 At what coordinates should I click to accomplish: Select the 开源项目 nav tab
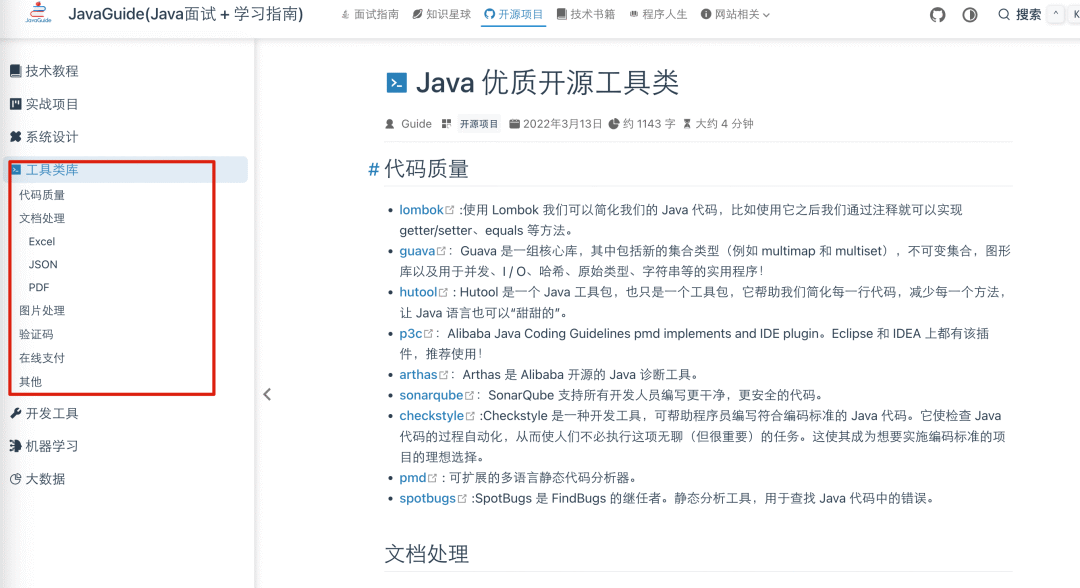click(513, 14)
